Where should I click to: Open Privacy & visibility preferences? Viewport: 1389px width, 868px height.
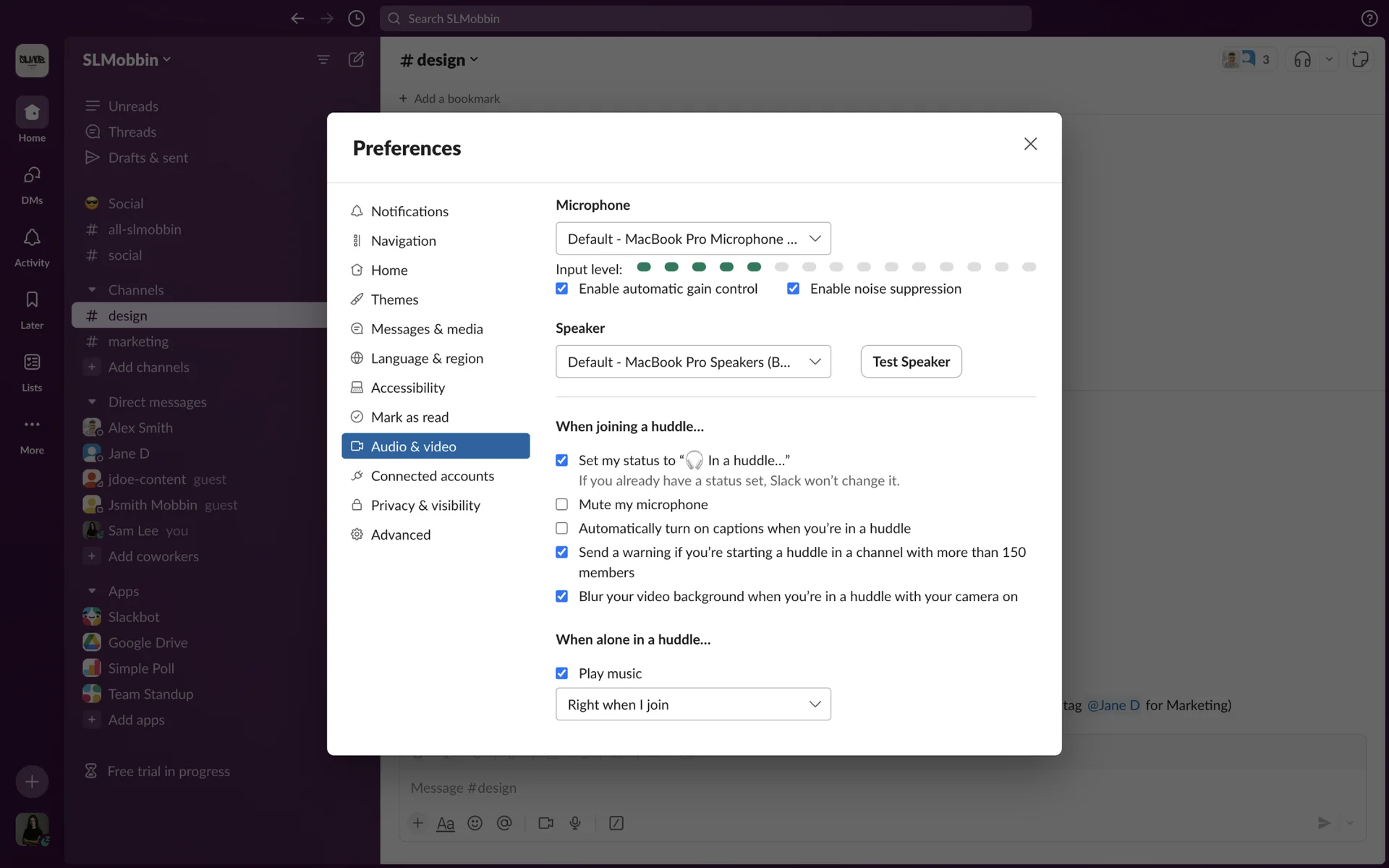pos(425,506)
